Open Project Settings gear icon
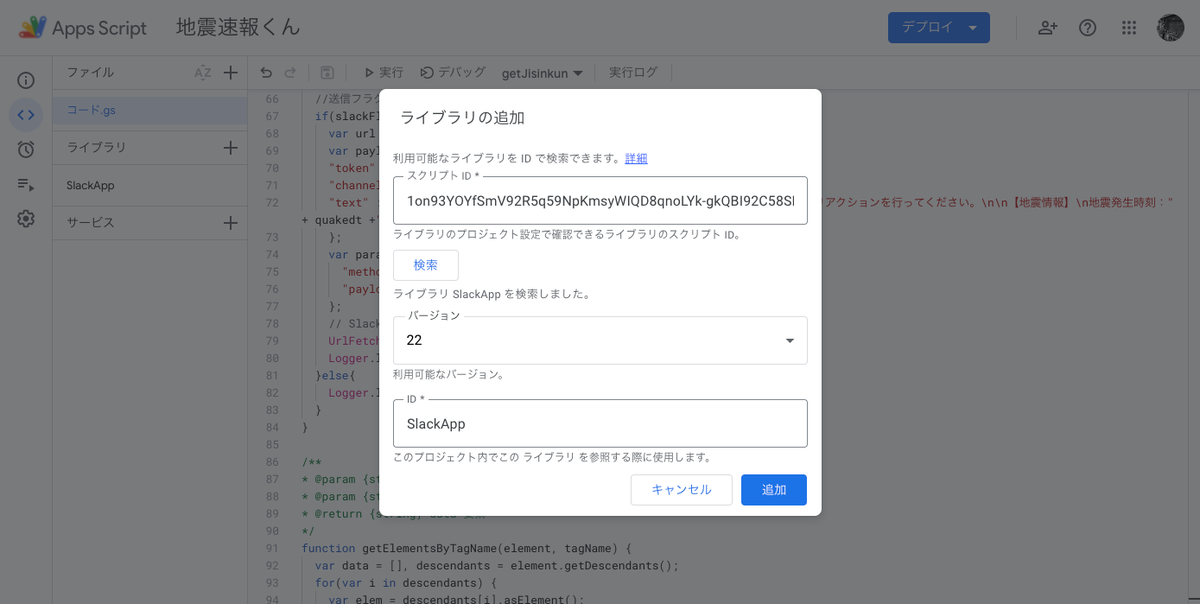This screenshot has height=604, width=1200. pyautogui.click(x=26, y=219)
